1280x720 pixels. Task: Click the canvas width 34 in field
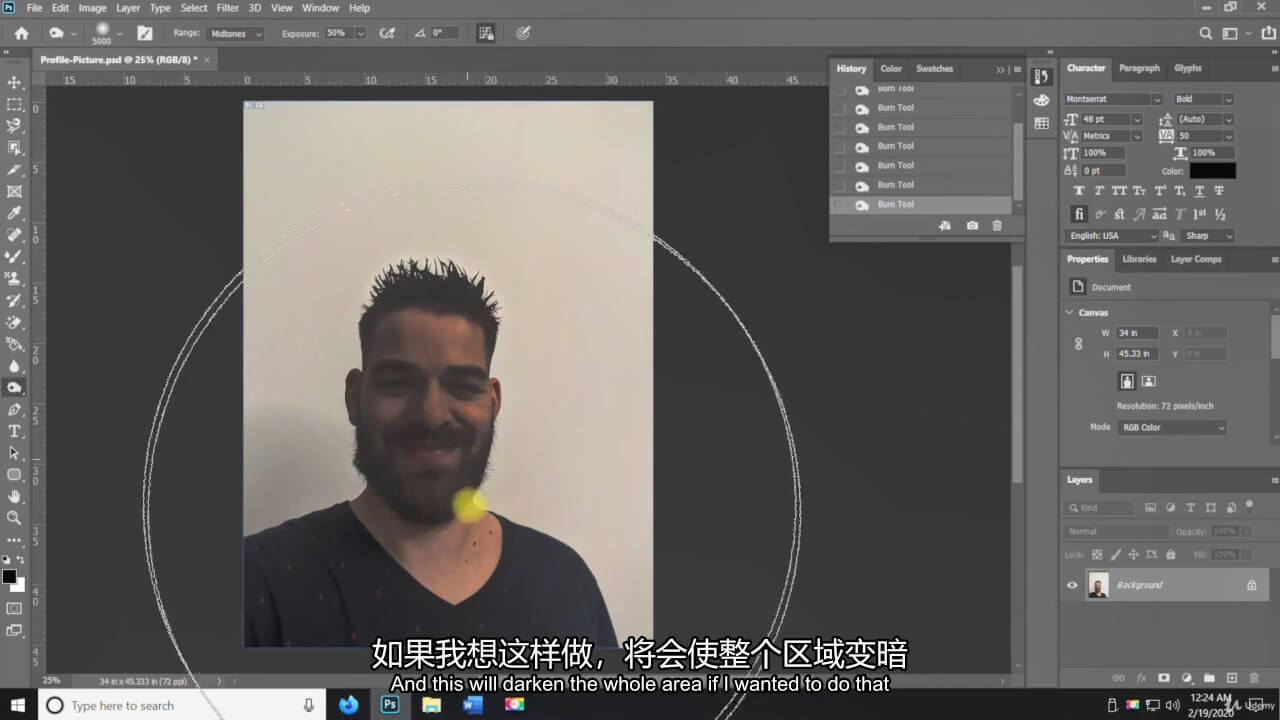(1137, 333)
